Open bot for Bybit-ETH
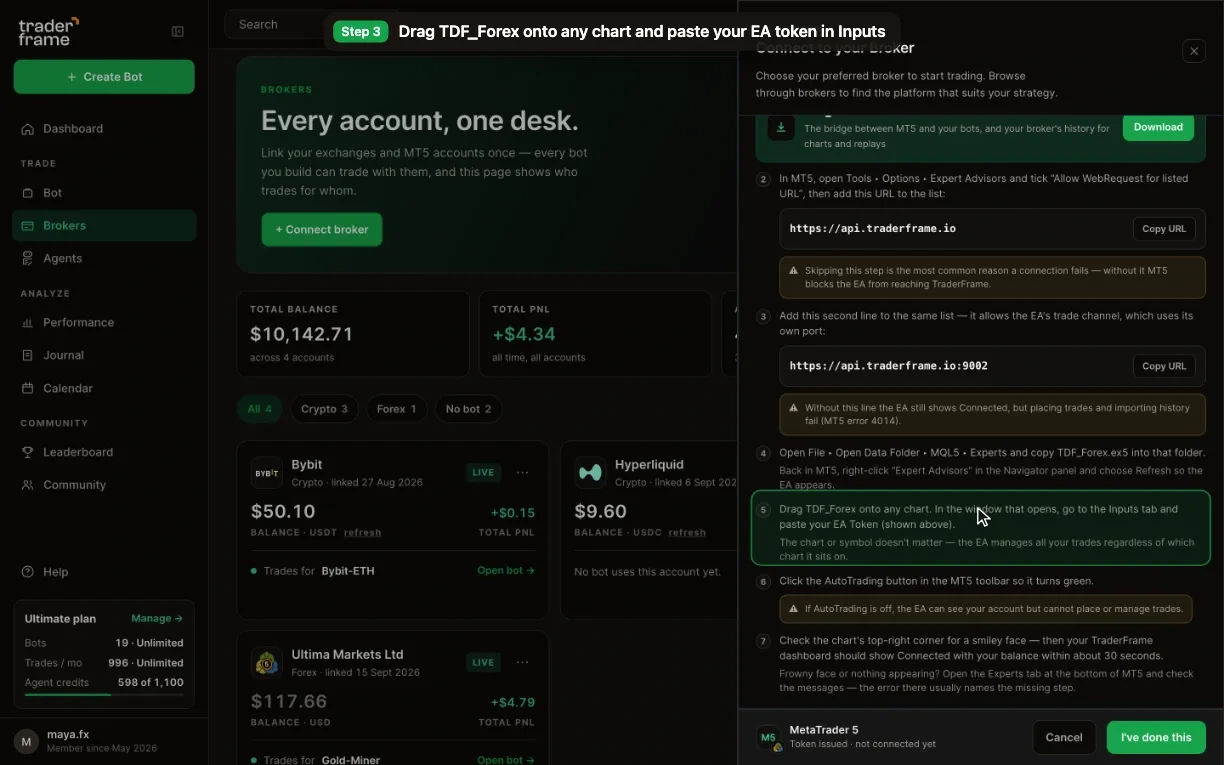This screenshot has width=1224, height=765. pos(506,571)
